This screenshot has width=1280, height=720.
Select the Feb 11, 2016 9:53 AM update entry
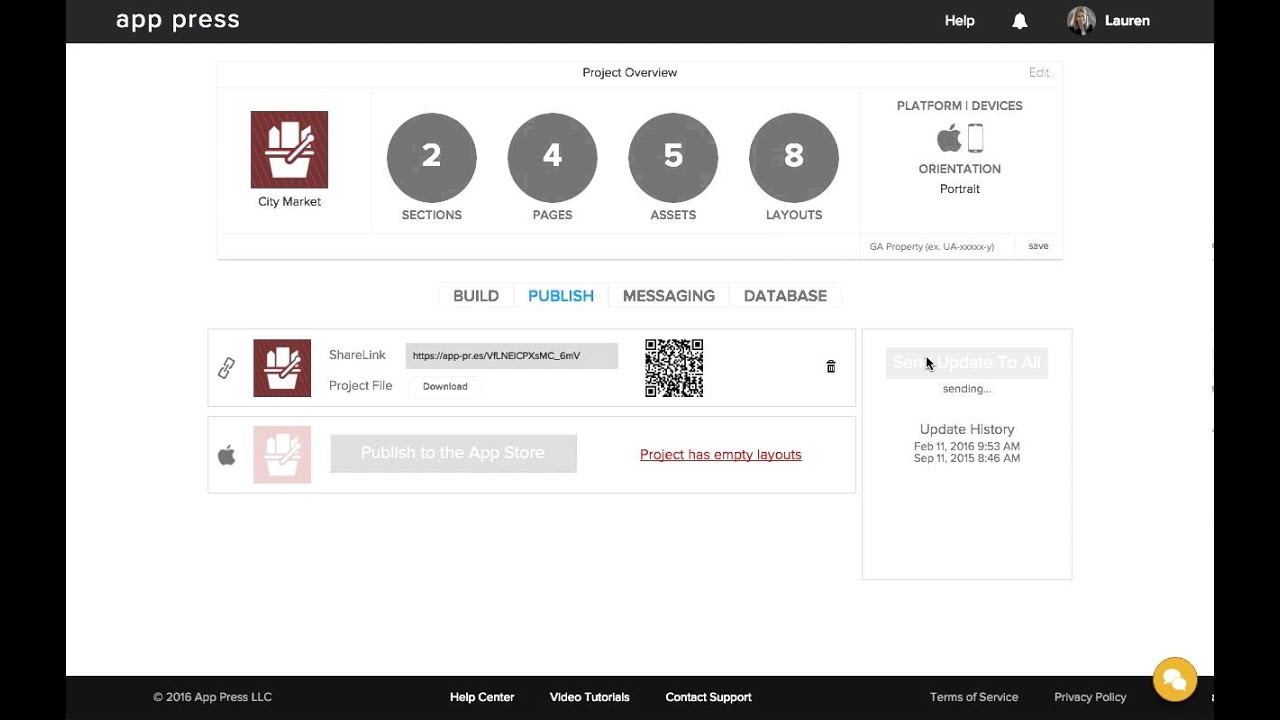coord(967,446)
